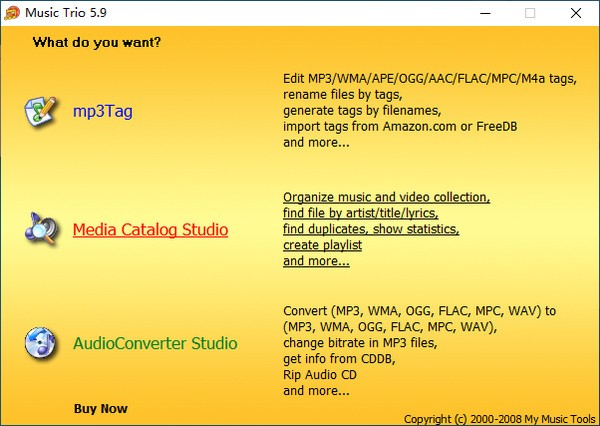
Task: Click the AudioConverter Studio disc icon
Action: tap(40, 343)
